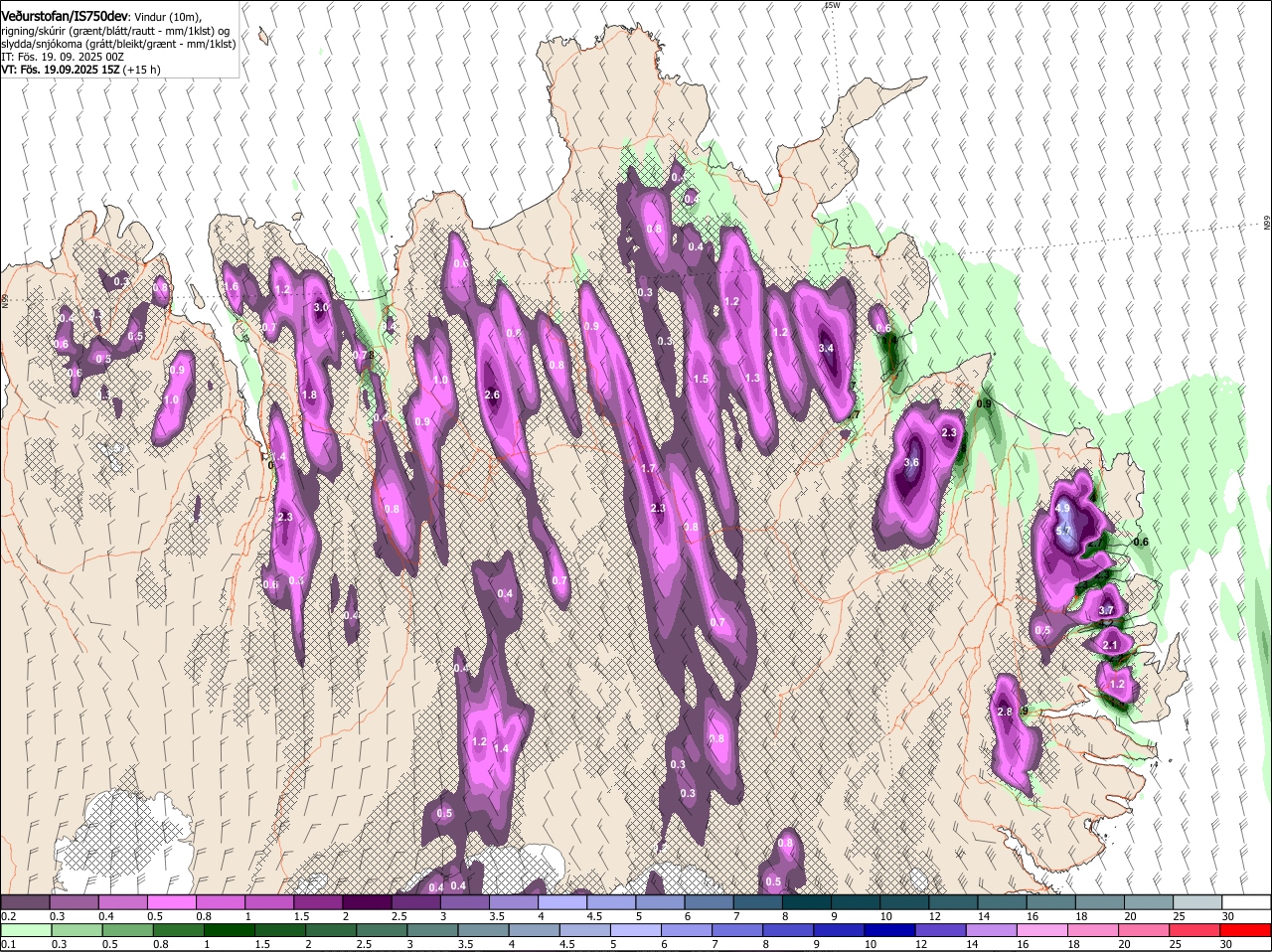The image size is (1272, 952).
Task: Select upper legend swatch between 3 and 3.5
Action: click(464, 901)
